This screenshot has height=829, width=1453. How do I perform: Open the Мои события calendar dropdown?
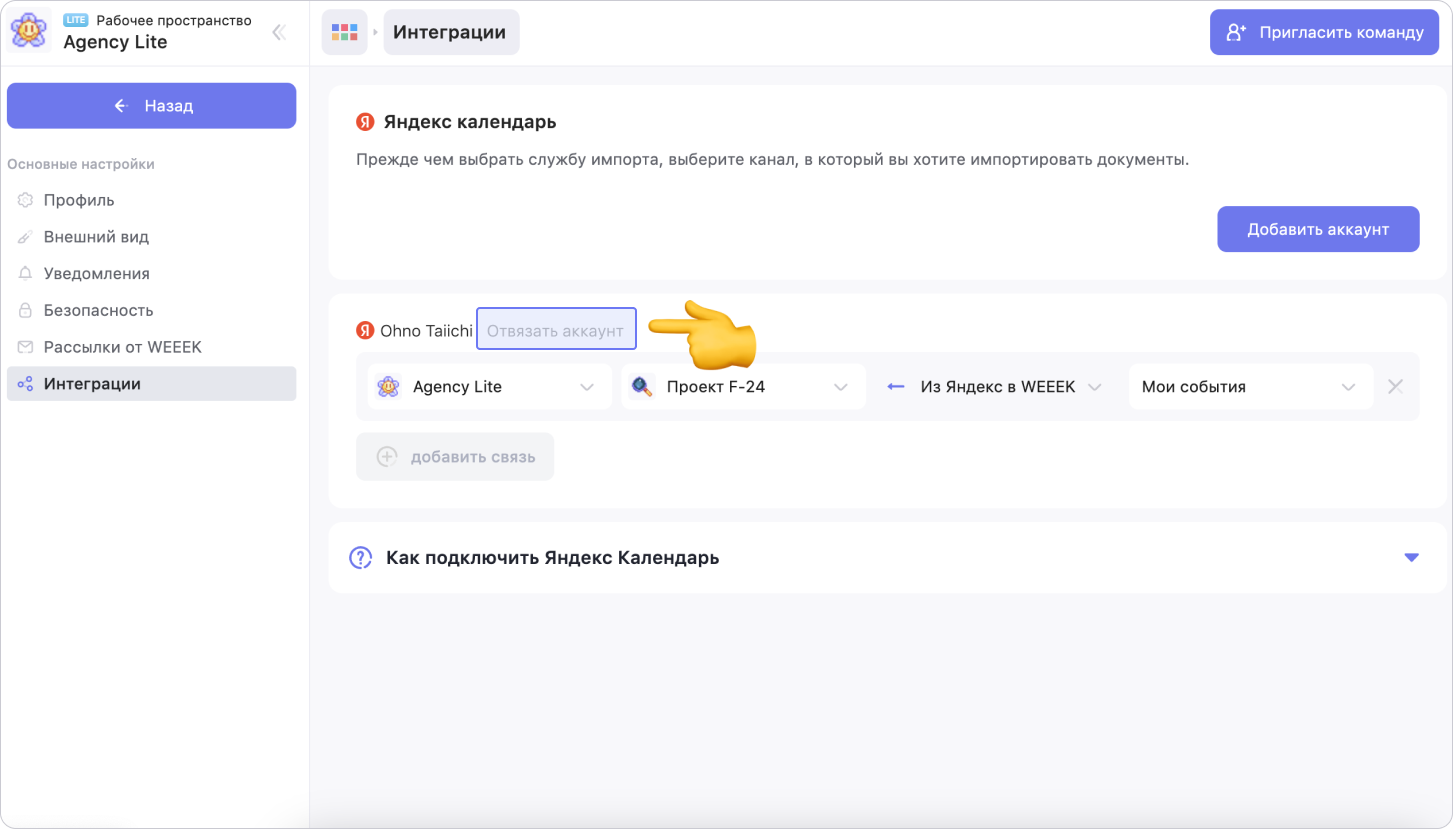pyautogui.click(x=1251, y=386)
